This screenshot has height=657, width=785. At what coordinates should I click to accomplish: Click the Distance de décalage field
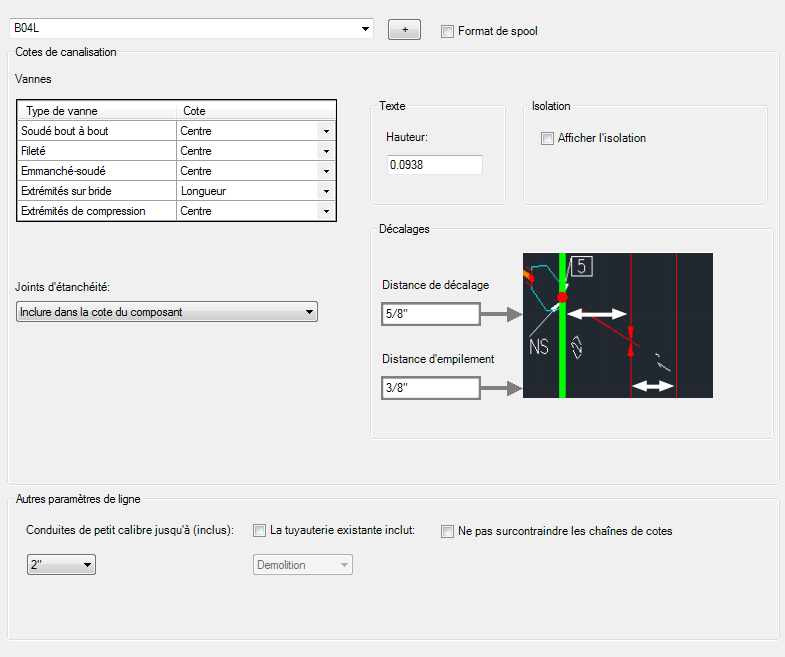tap(431, 314)
